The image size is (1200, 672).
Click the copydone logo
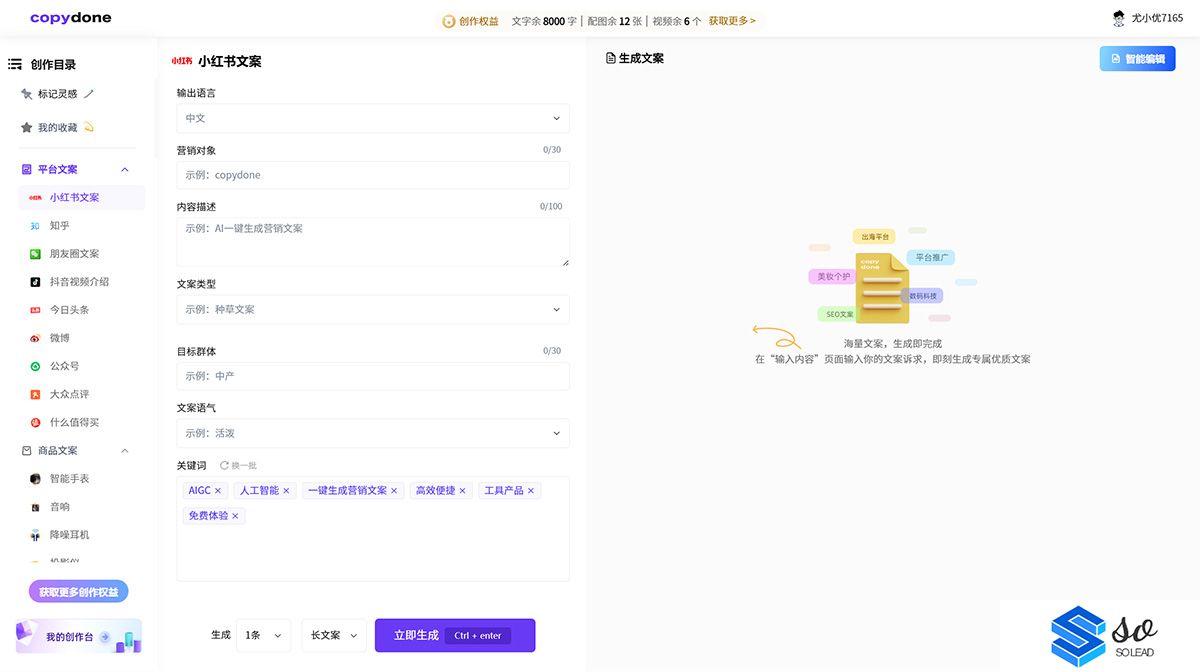coord(71,18)
